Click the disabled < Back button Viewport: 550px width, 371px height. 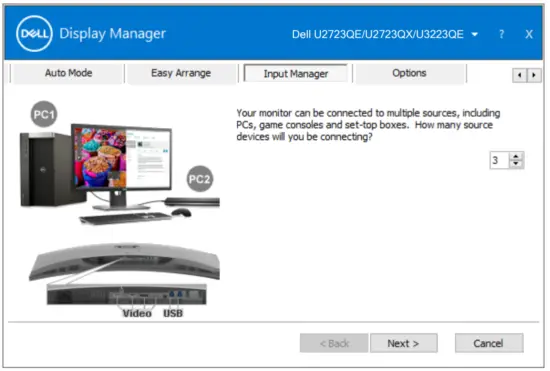[x=334, y=343]
